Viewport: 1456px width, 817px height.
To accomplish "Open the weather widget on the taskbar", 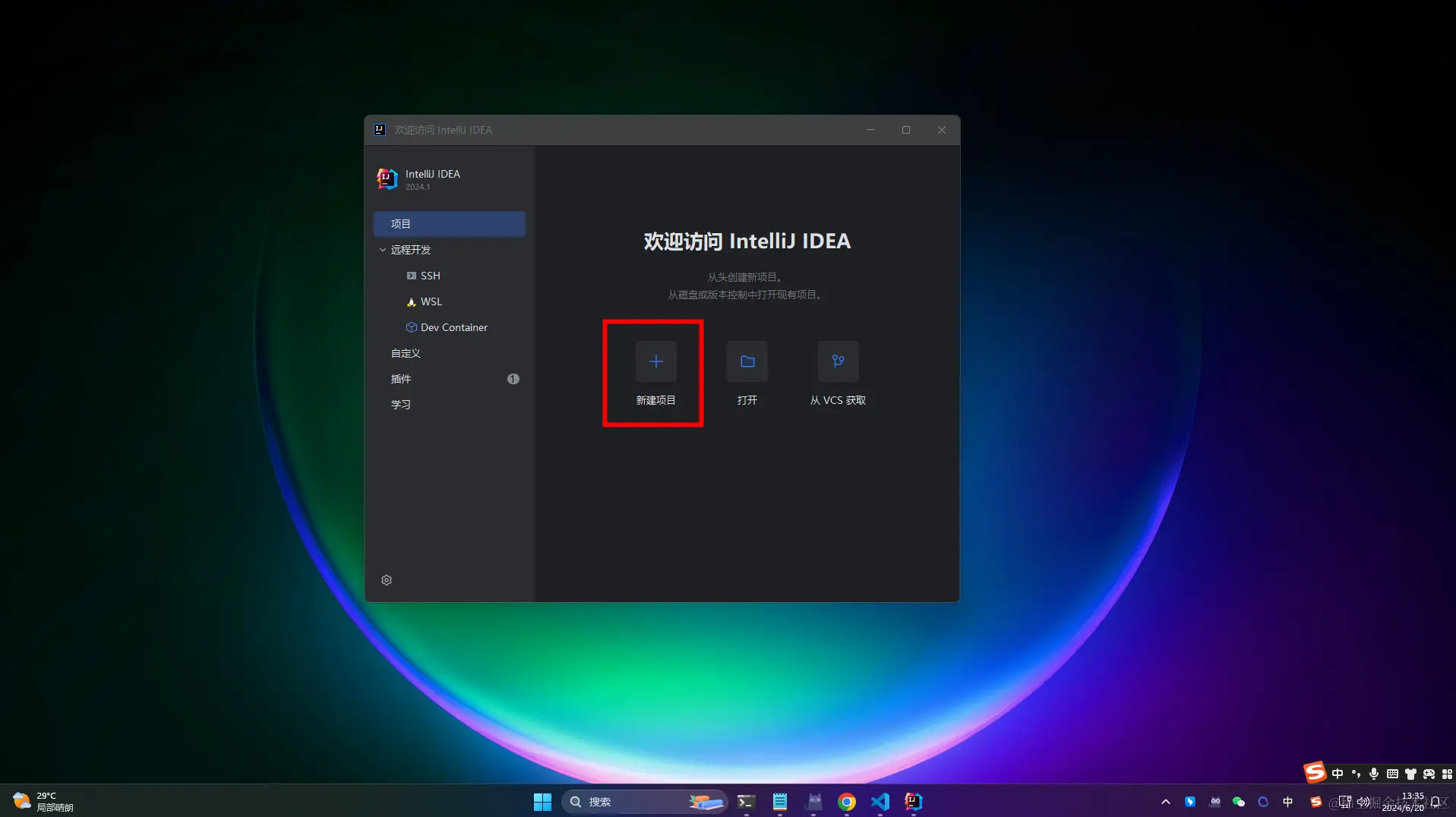I will click(x=44, y=802).
